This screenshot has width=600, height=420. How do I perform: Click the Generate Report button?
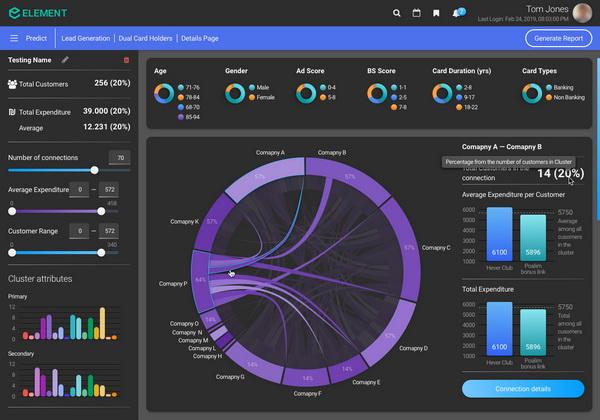coord(558,38)
